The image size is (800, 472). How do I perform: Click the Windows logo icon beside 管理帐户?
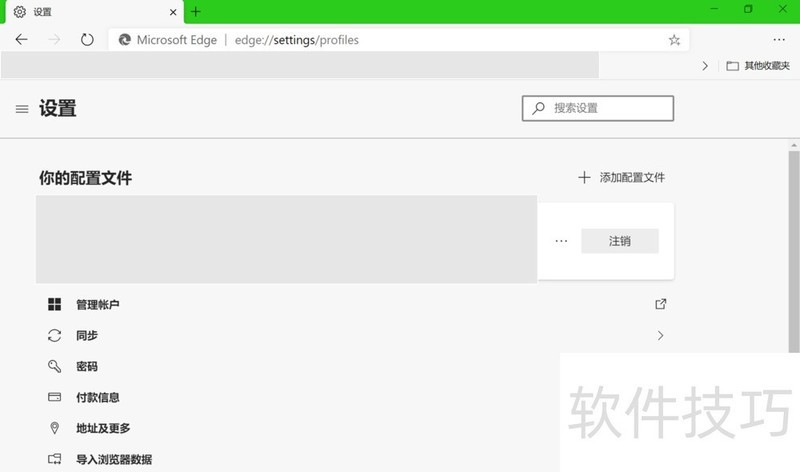(x=55, y=305)
